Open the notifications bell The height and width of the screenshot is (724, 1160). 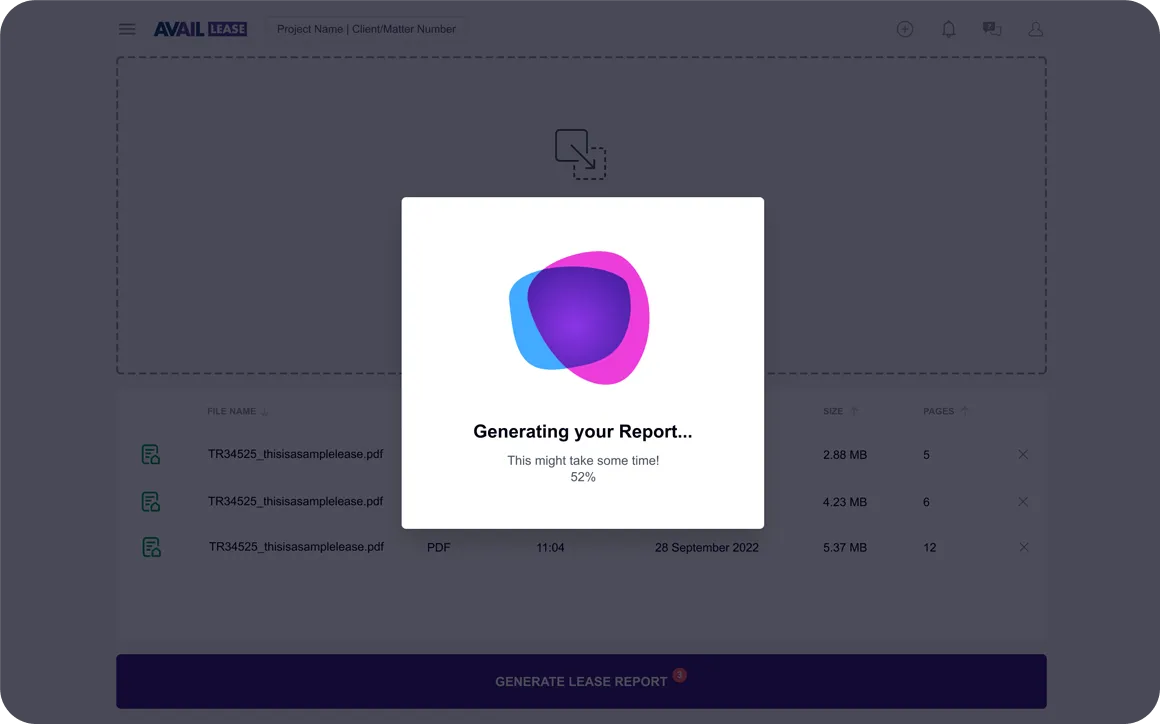tap(948, 29)
